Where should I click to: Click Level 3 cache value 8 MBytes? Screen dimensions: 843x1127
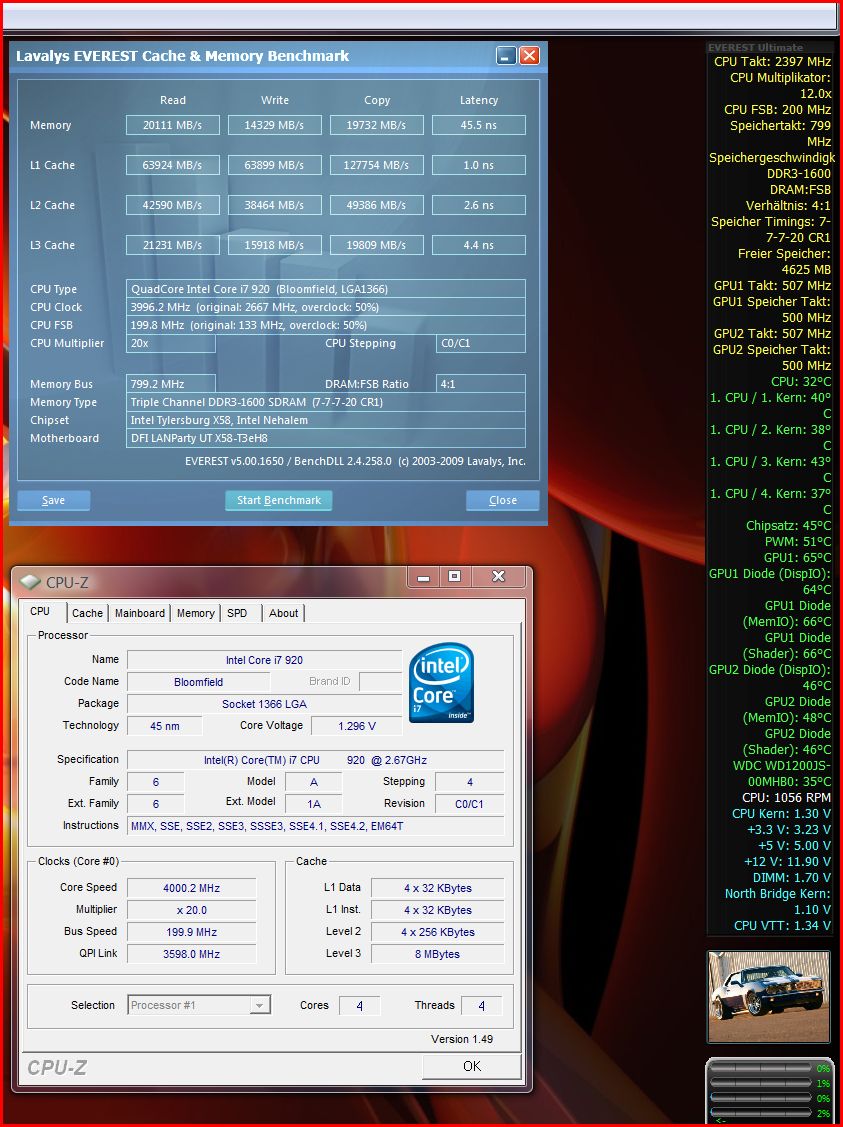tap(437, 954)
